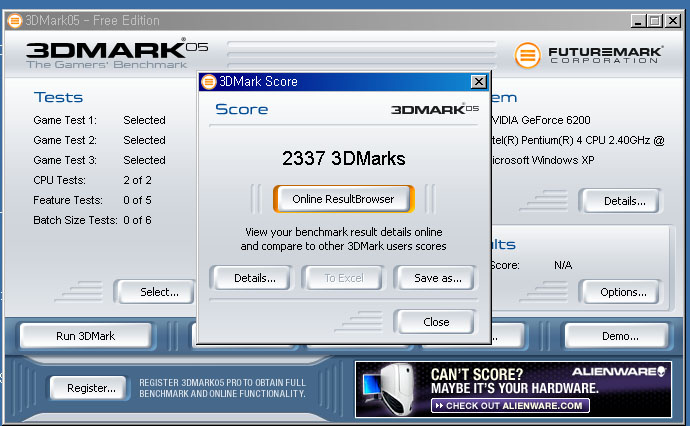
Task: Click the small 3DMARK05 logo in the score dialog
Action: pos(435,109)
